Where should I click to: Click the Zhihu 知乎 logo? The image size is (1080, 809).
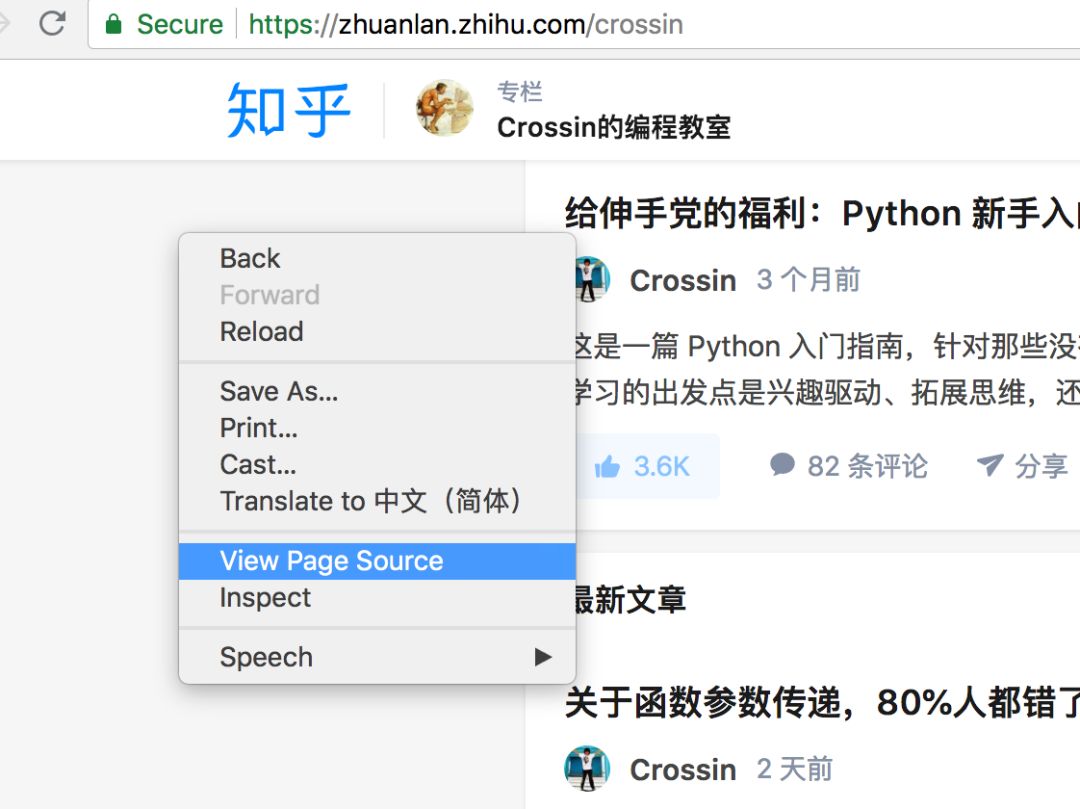coord(289,110)
